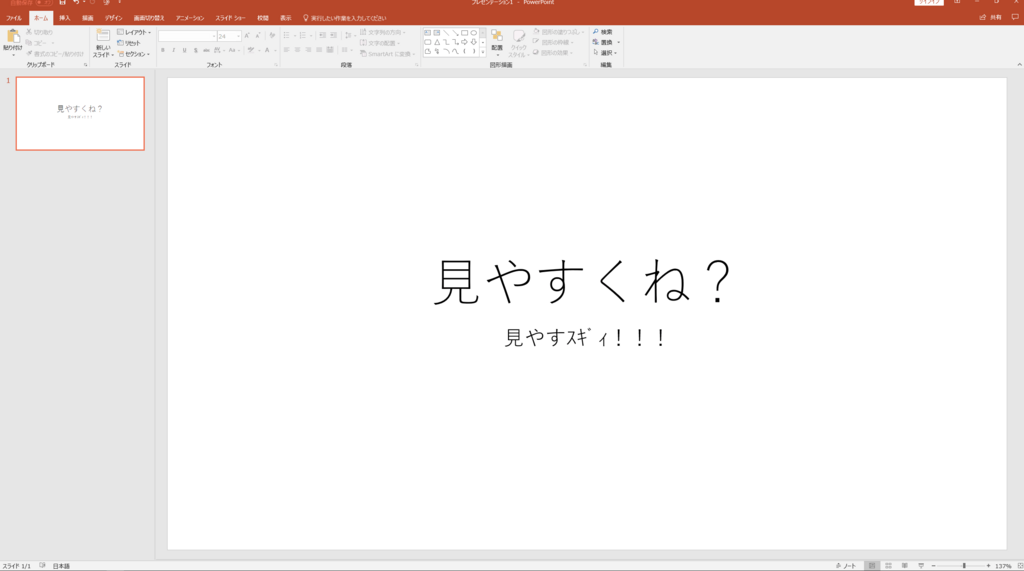Click the bullet list icon

pos(287,35)
